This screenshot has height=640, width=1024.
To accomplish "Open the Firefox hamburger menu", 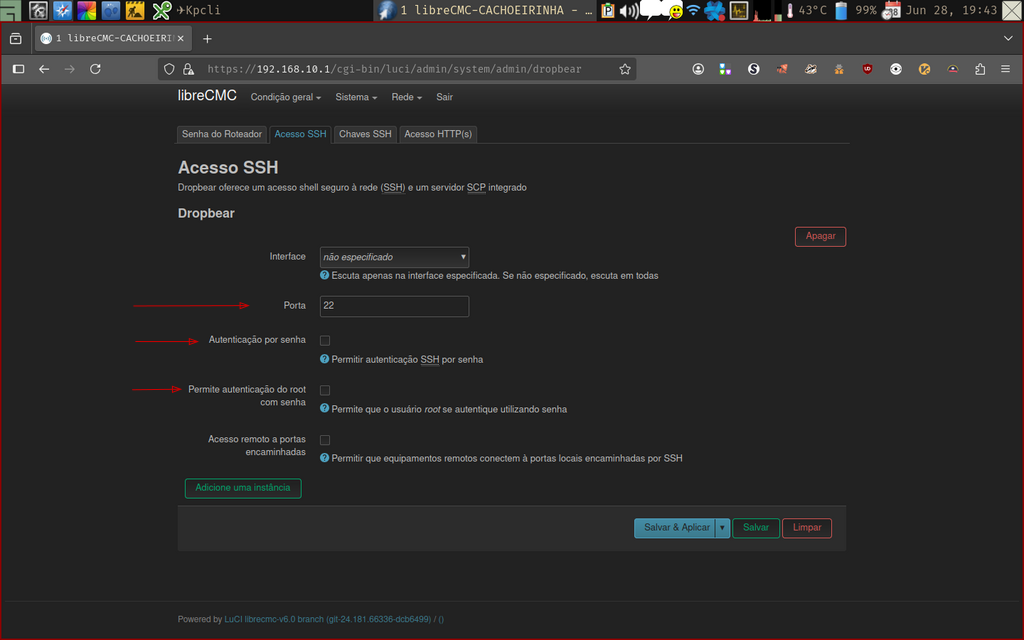I will [1006, 69].
